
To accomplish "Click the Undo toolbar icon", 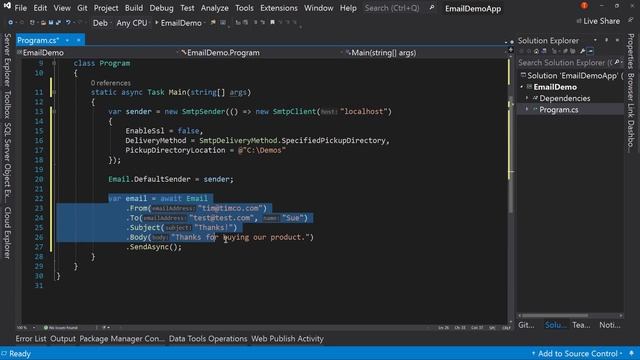I will (69, 22).
